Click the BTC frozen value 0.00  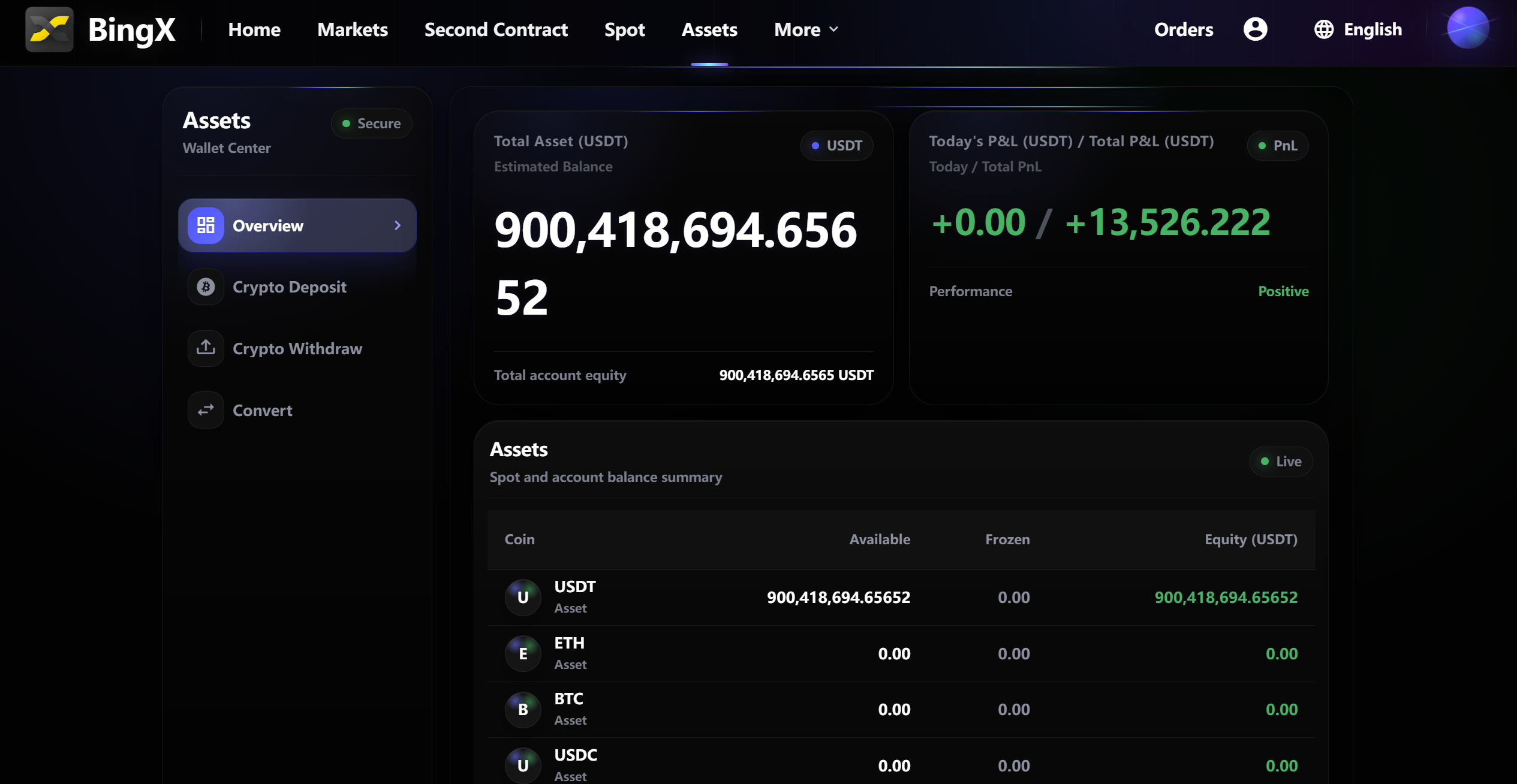pos(1013,710)
